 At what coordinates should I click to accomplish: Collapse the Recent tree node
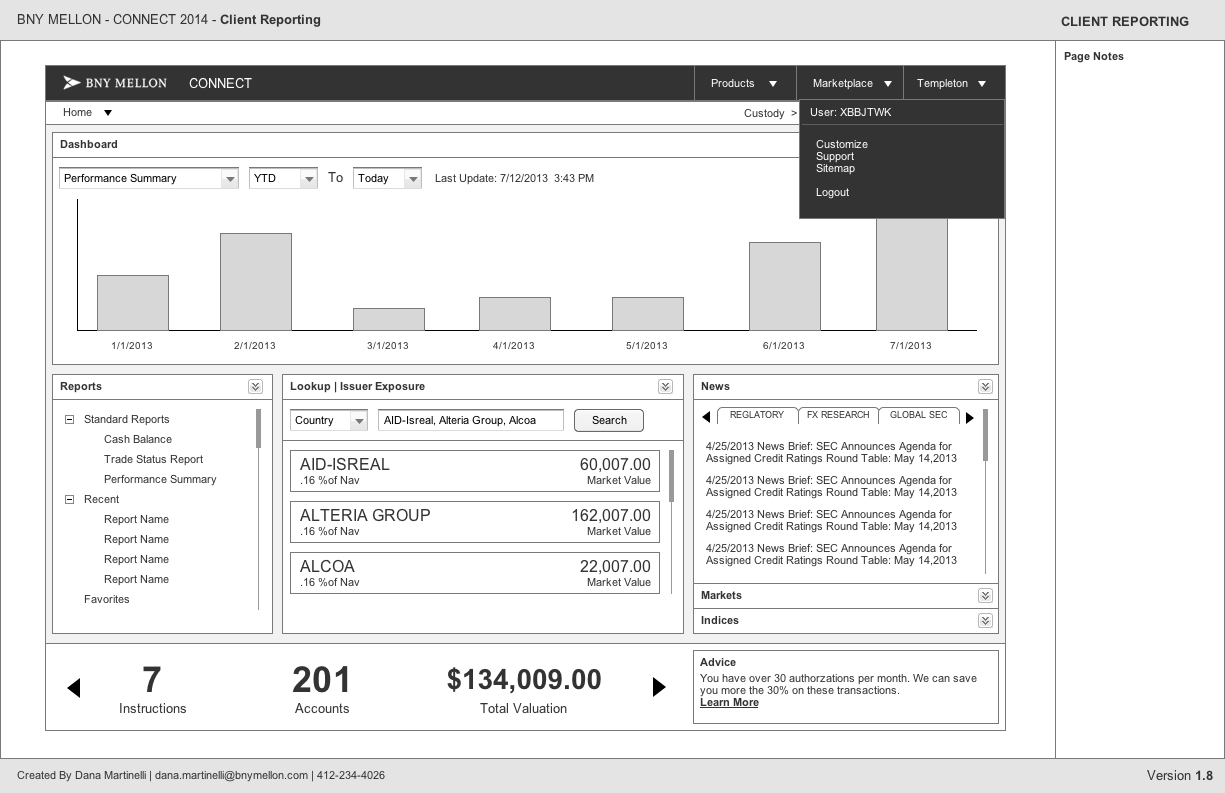[70, 500]
